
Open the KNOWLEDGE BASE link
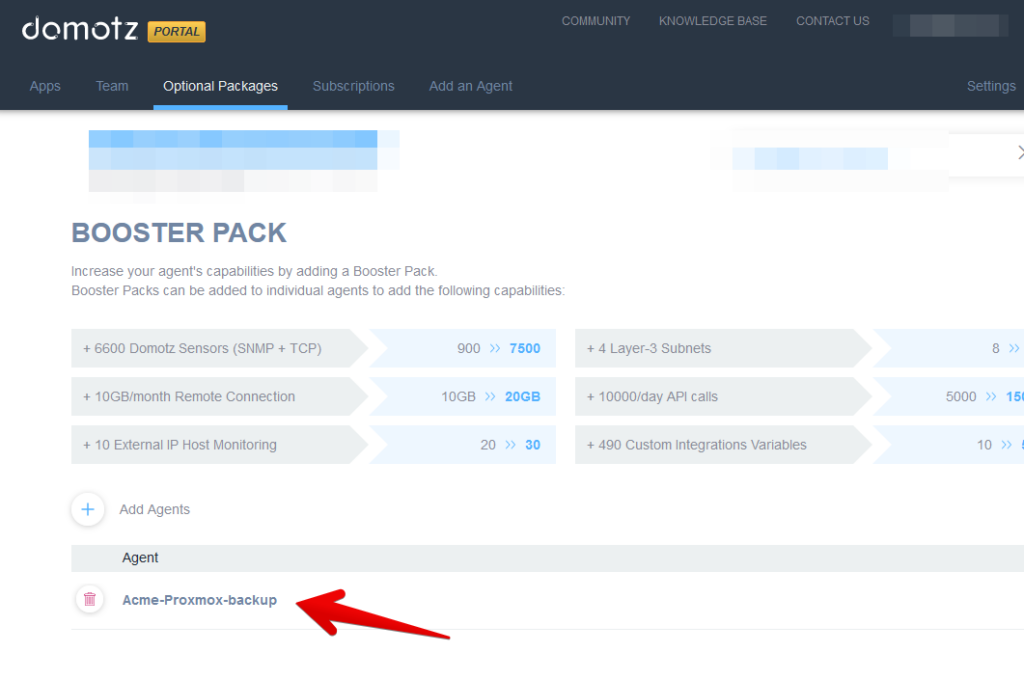(x=712, y=21)
